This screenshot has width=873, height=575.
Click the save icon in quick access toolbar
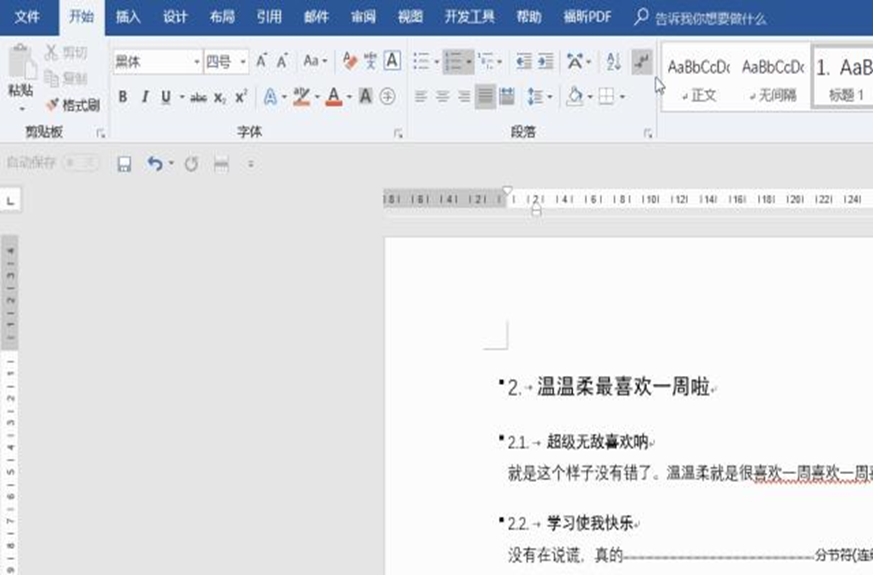point(125,164)
